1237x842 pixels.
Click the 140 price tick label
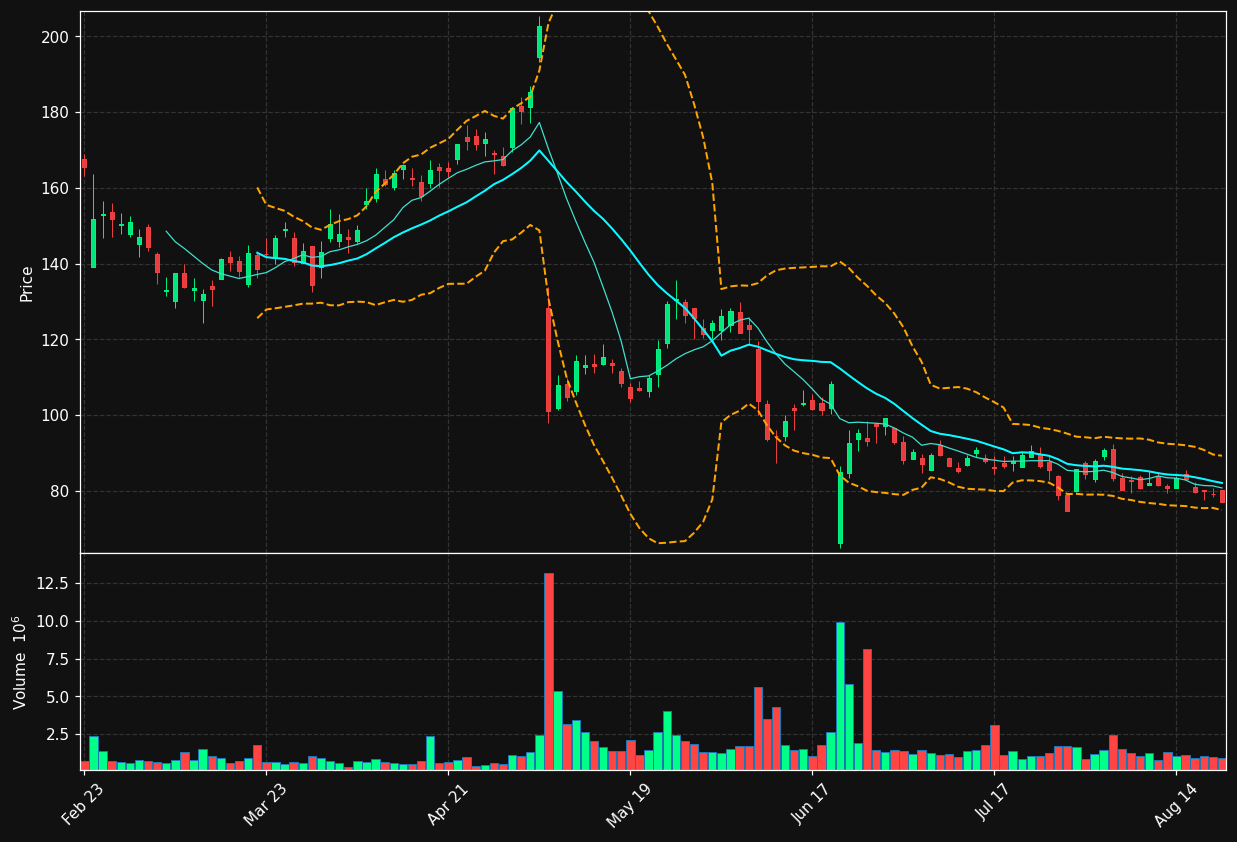tap(56, 264)
